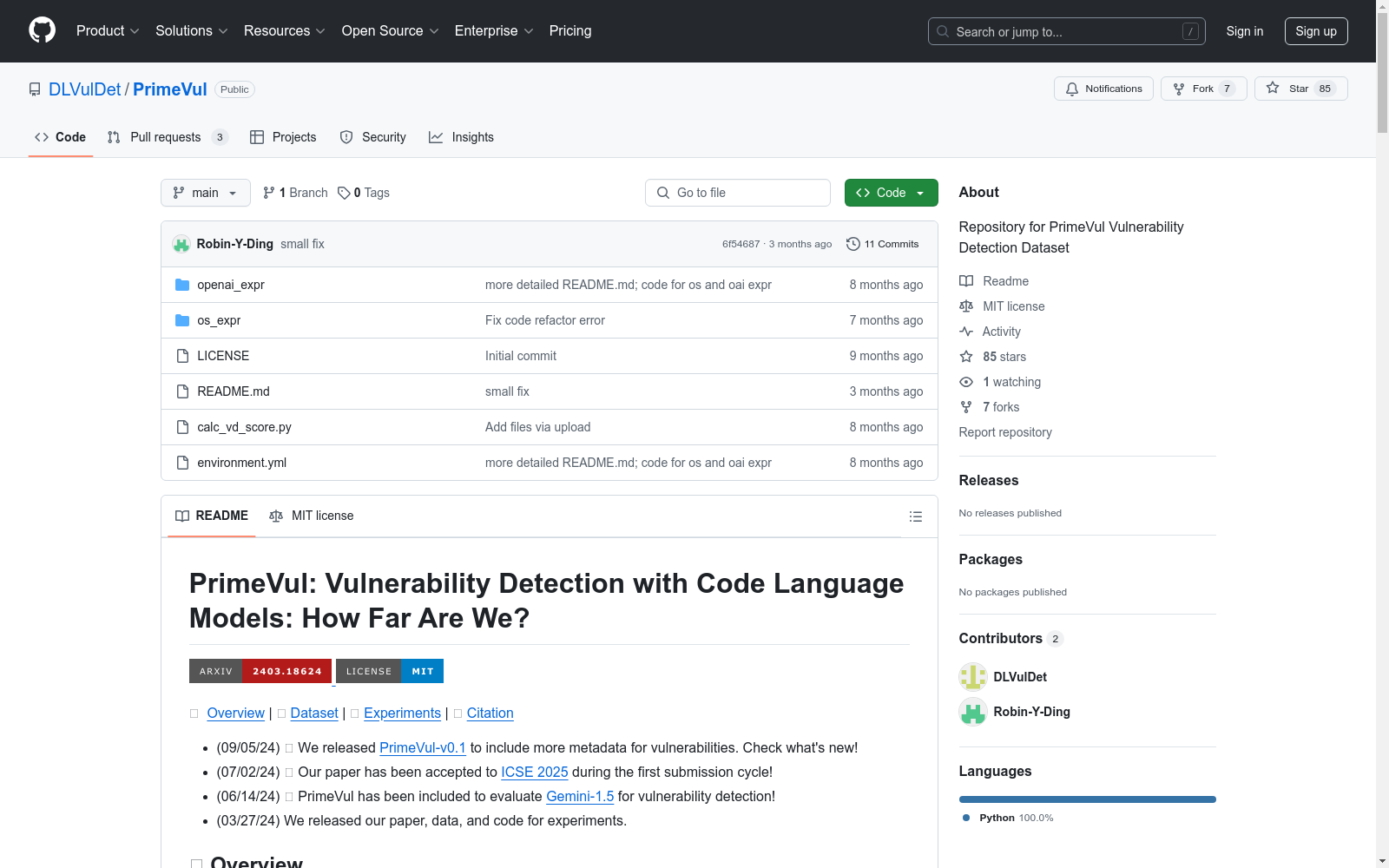This screenshot has height=868, width=1389.
Task: Click the environment.yml file icon
Action: [182, 463]
